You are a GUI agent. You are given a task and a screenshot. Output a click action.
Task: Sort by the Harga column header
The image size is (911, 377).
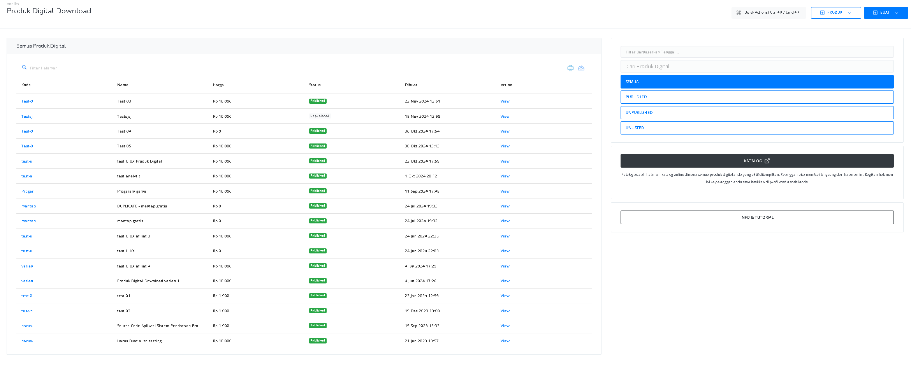[218, 85]
